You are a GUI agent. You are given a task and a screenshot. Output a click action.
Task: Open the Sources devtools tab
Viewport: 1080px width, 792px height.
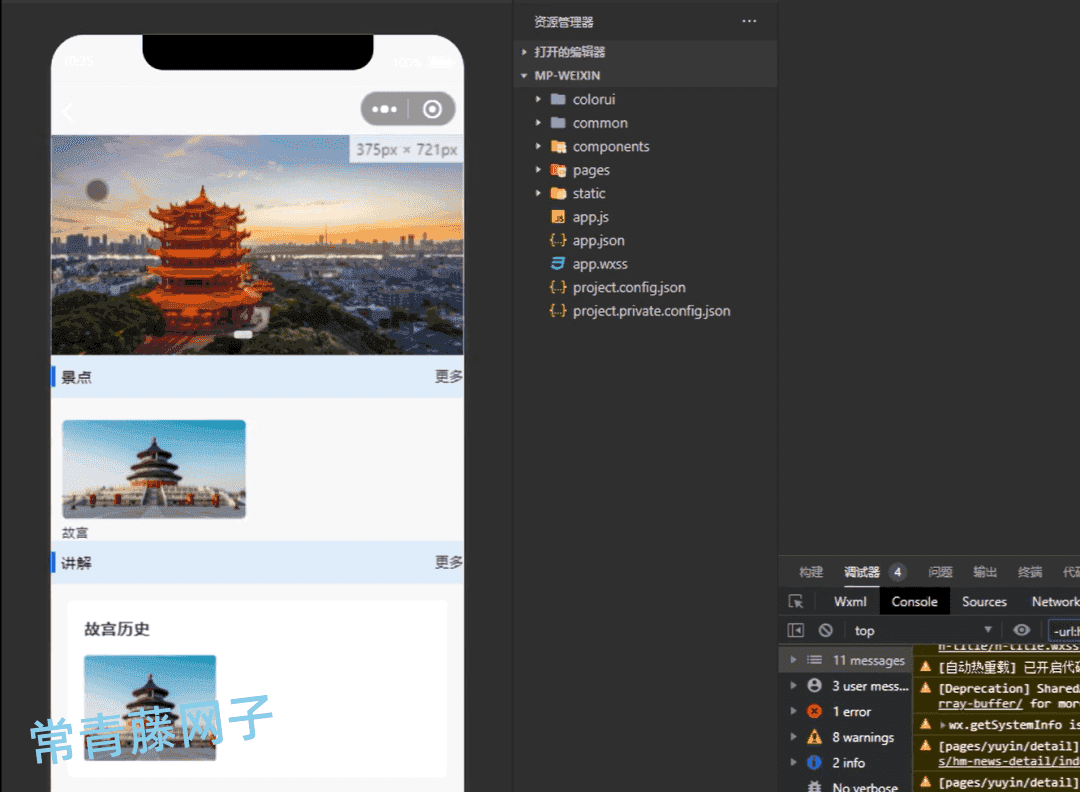click(984, 601)
